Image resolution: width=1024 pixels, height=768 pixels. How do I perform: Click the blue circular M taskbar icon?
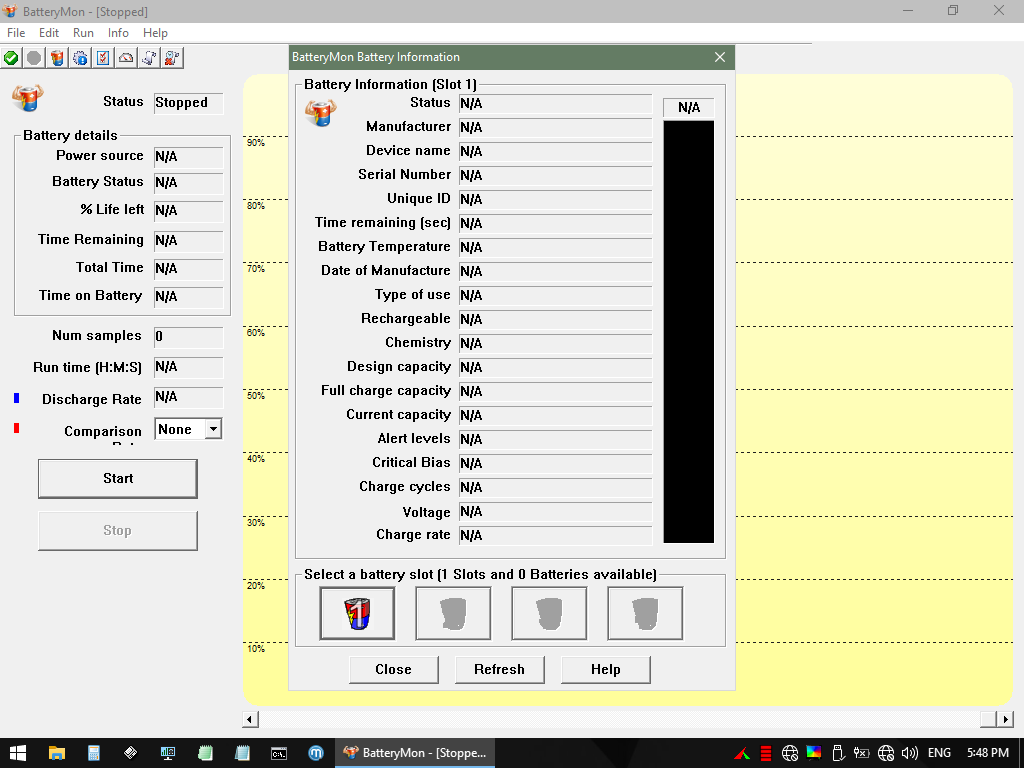pyautogui.click(x=316, y=753)
